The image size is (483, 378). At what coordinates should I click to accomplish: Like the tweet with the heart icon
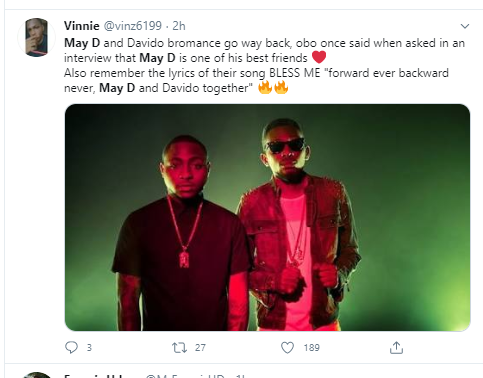(x=287, y=348)
